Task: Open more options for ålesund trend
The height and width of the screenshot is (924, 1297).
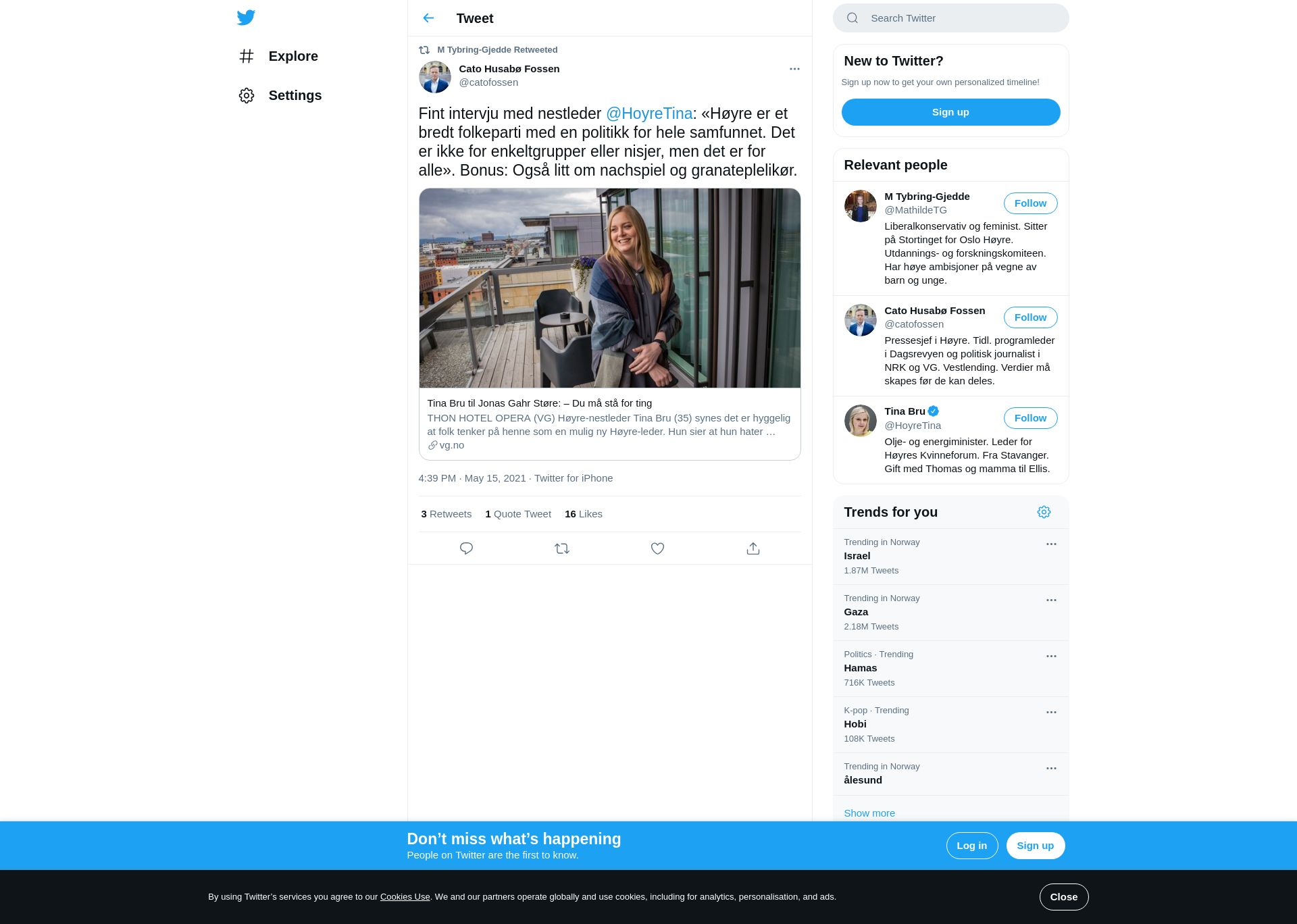Action: point(1051,768)
